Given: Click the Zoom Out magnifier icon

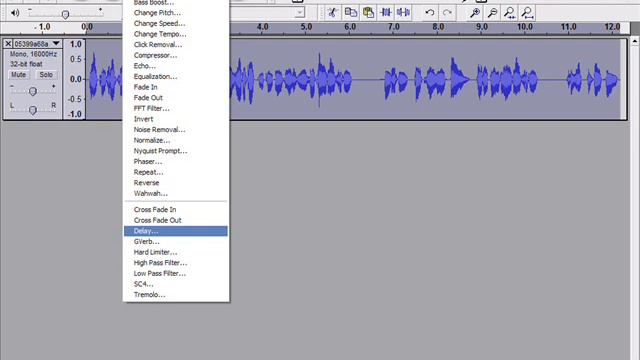Looking at the screenshot, I should (x=492, y=13).
